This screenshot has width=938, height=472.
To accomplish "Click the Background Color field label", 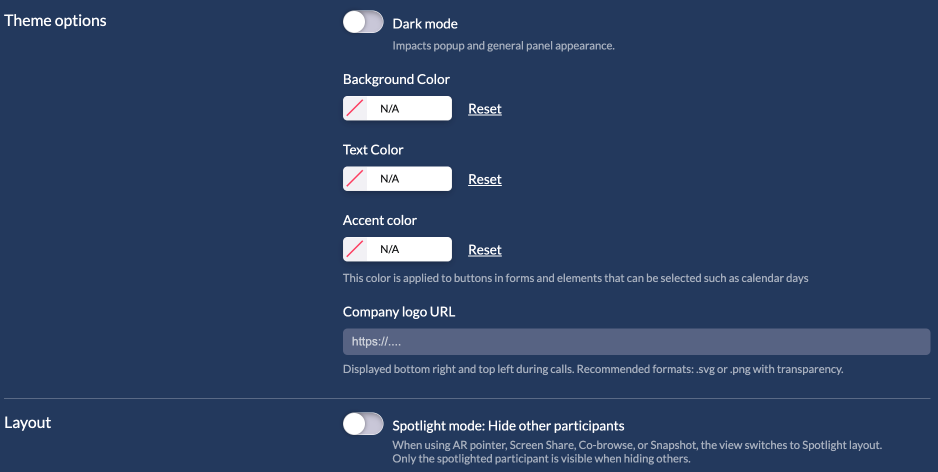I will [x=396, y=79].
